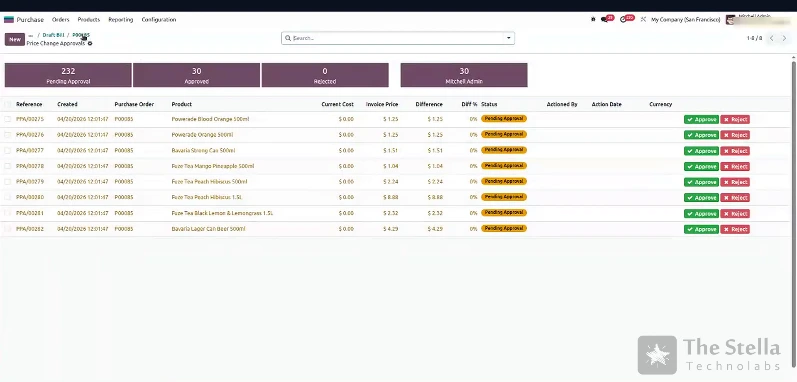Viewport: 797px width, 382px height.
Task: Open the activities clock icon
Action: (x=624, y=19)
